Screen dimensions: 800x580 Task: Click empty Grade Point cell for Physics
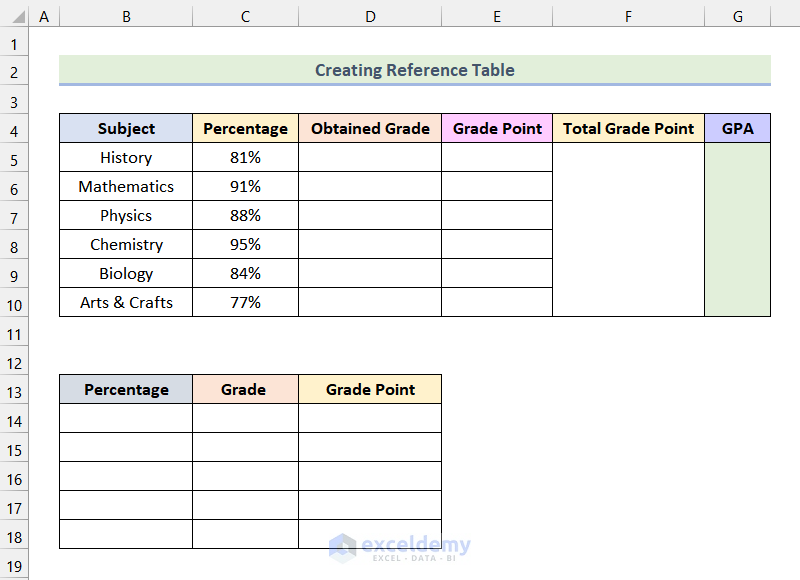(497, 216)
